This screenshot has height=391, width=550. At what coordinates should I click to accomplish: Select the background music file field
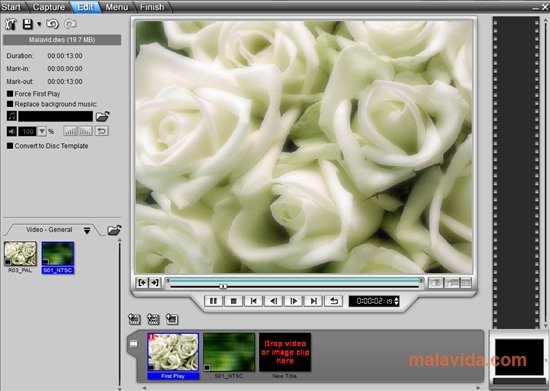coord(55,116)
